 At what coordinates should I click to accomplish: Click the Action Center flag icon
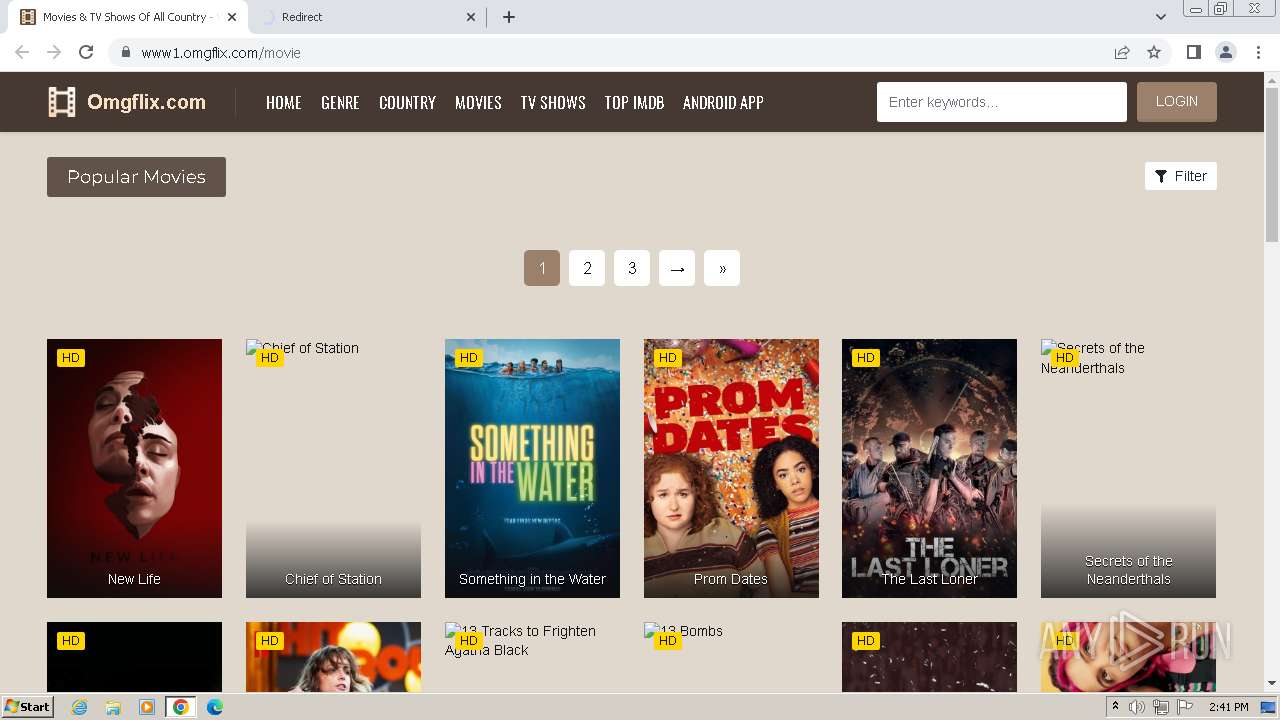coord(1186,707)
